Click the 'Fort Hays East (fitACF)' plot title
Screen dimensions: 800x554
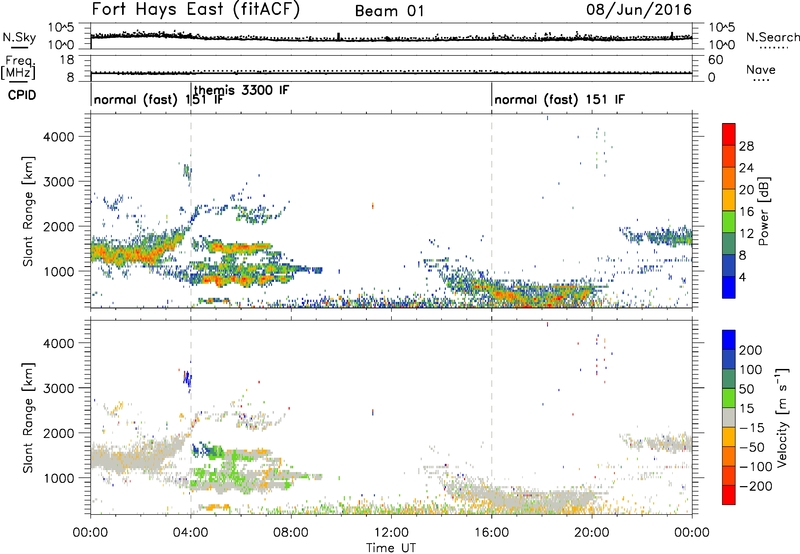point(196,10)
